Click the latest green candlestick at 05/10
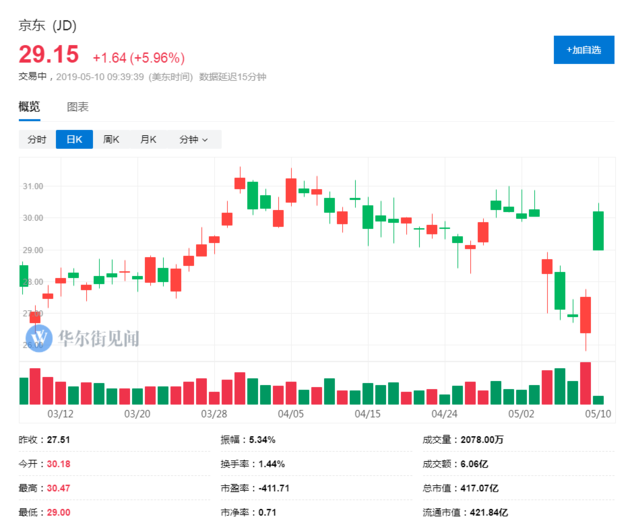Image resolution: width=630 pixels, height=517 pixels. [x=598, y=231]
